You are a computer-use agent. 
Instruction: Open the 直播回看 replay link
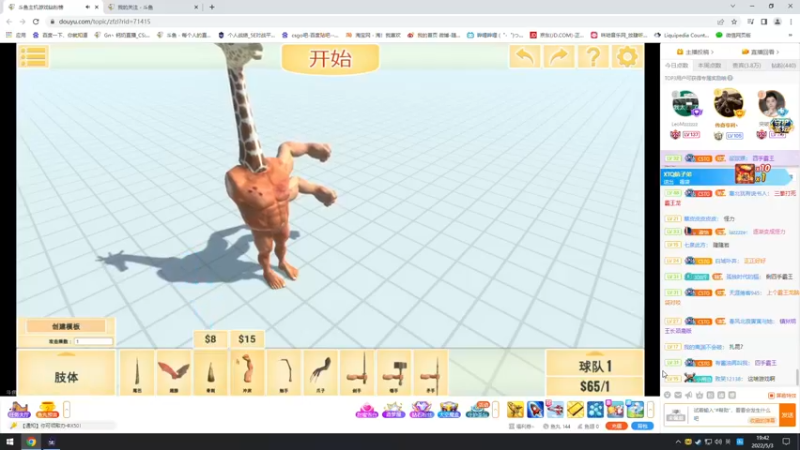pos(760,52)
